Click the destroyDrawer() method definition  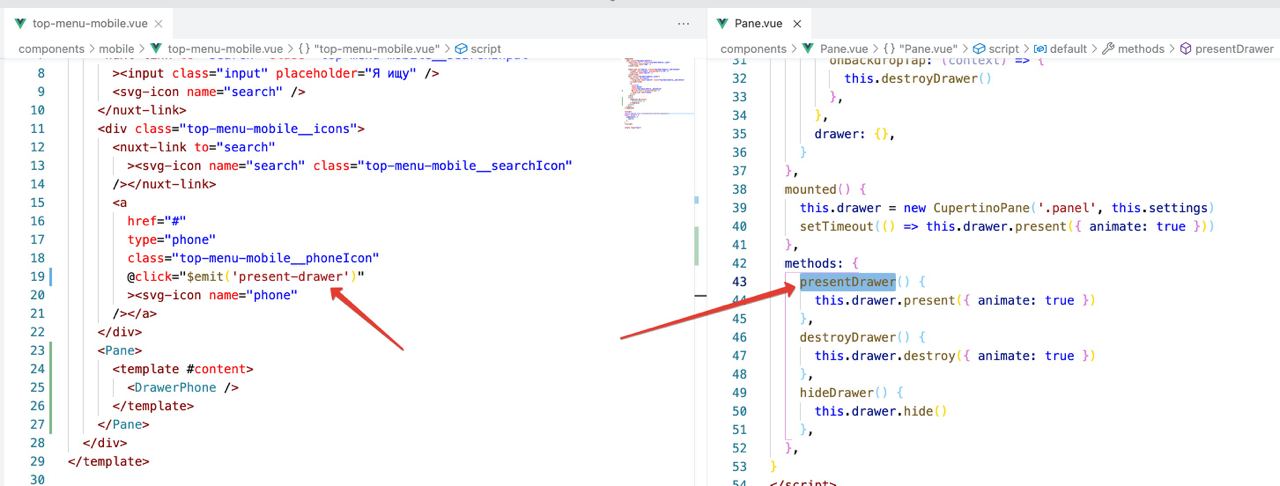tap(862, 337)
